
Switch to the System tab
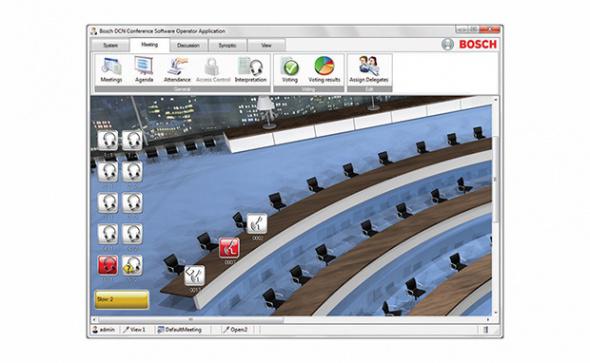pyautogui.click(x=111, y=46)
